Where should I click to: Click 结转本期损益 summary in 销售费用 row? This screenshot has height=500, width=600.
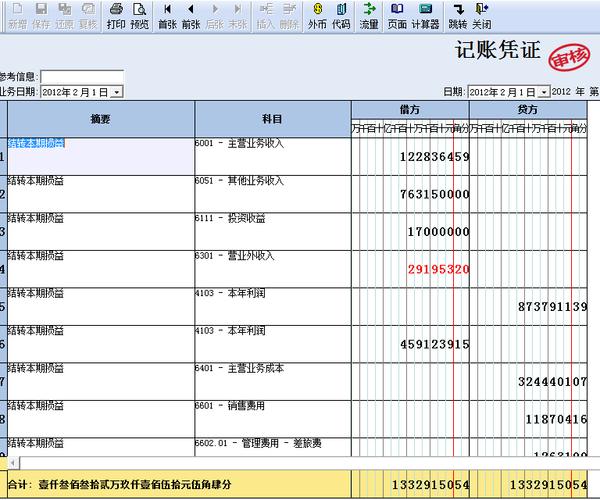click(36, 406)
